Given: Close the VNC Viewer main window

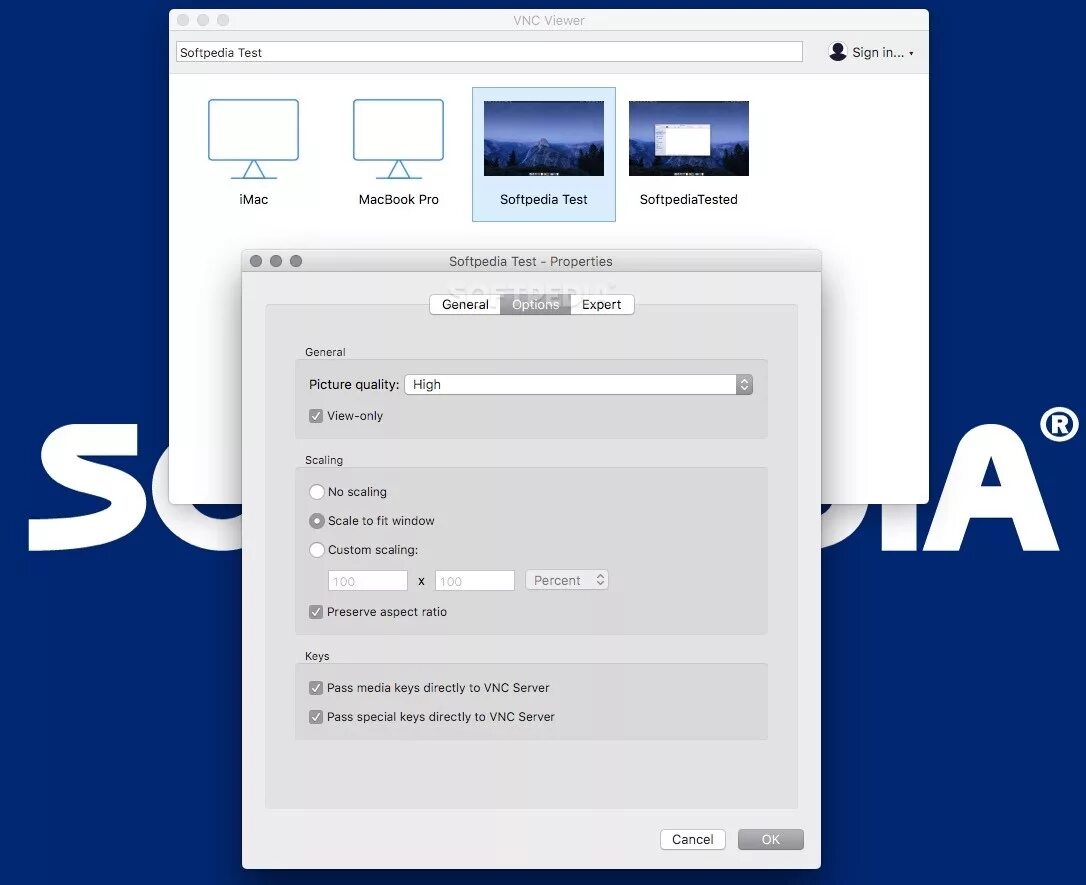Looking at the screenshot, I should (183, 20).
